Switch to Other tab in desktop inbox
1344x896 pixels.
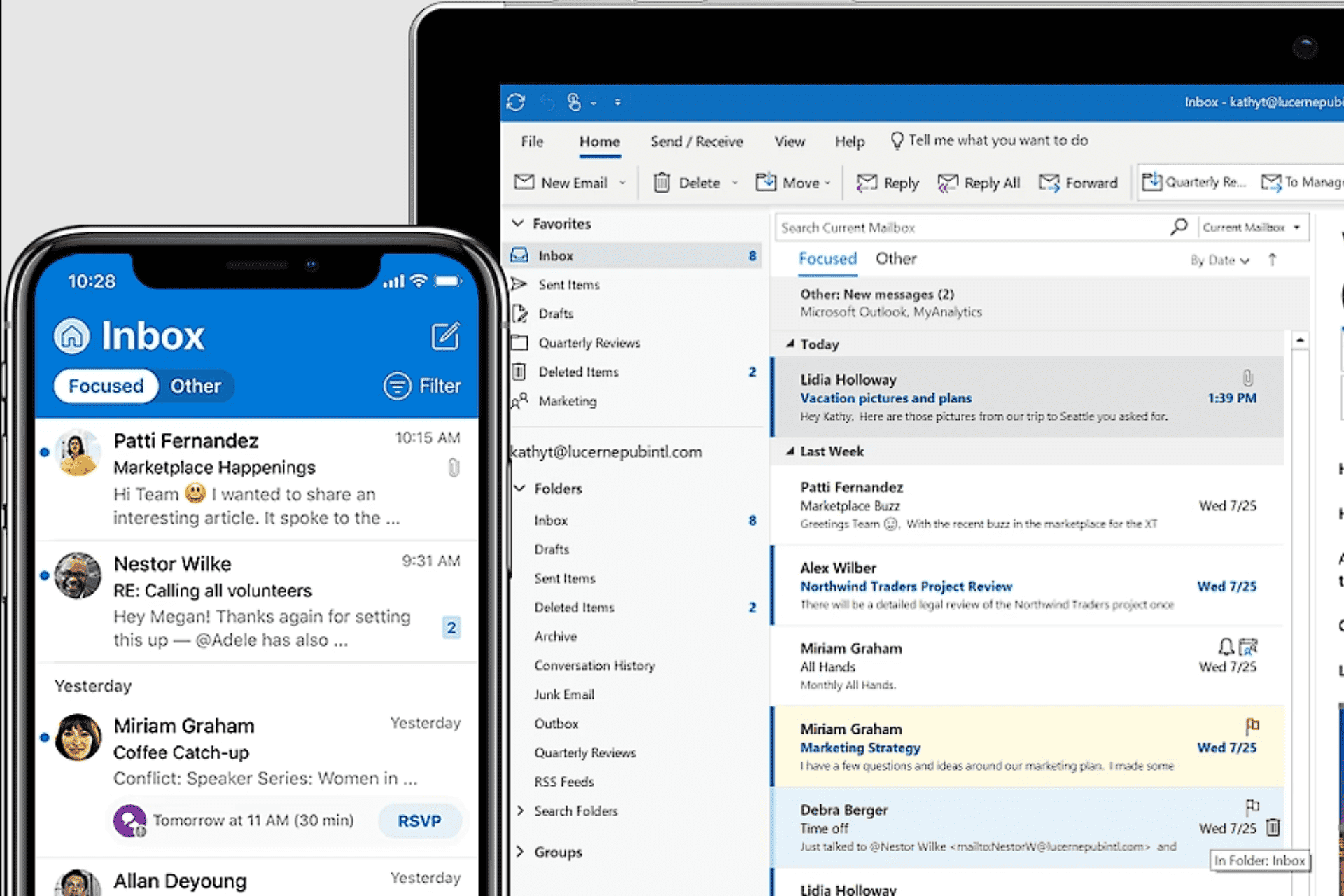click(896, 258)
